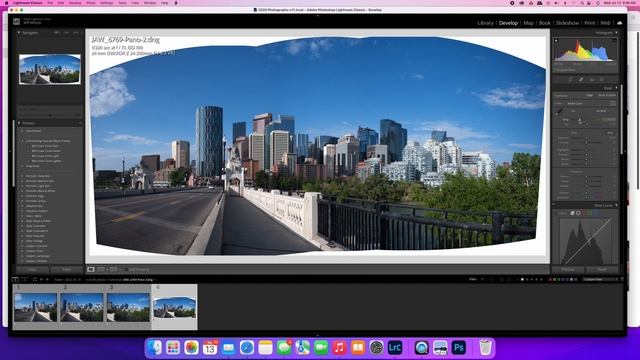
Task: Select filmstrip thumbnail number 3
Action: [128, 307]
